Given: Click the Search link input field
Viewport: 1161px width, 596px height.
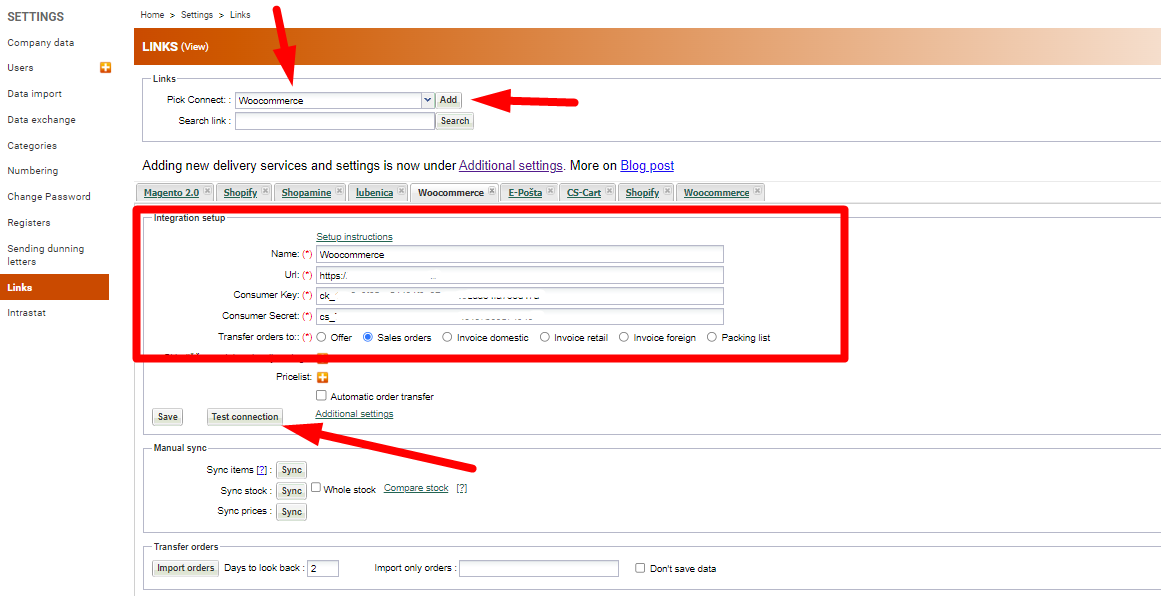Looking at the screenshot, I should pos(335,121).
